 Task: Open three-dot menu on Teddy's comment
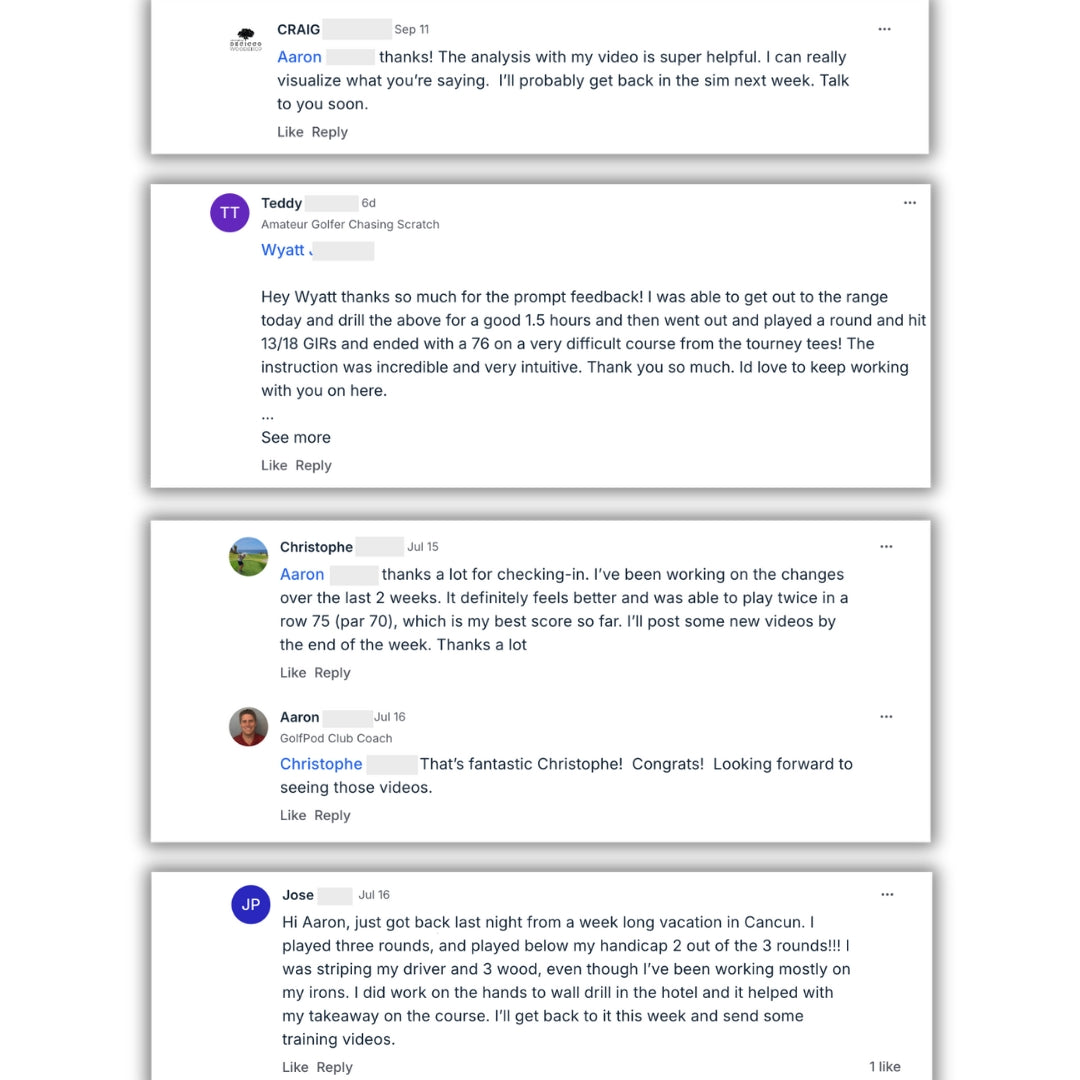[909, 203]
